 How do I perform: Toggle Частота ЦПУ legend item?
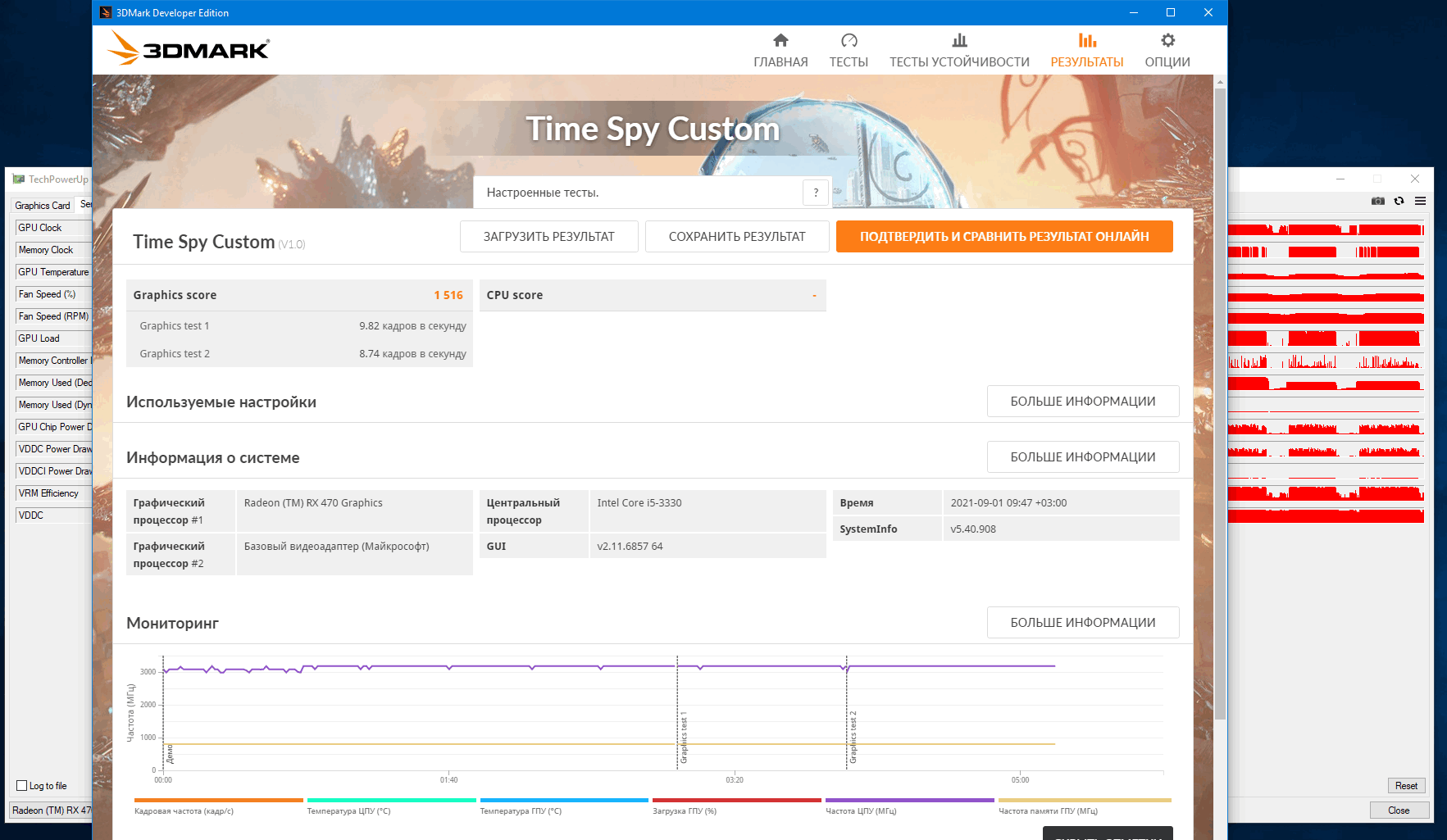(x=909, y=806)
